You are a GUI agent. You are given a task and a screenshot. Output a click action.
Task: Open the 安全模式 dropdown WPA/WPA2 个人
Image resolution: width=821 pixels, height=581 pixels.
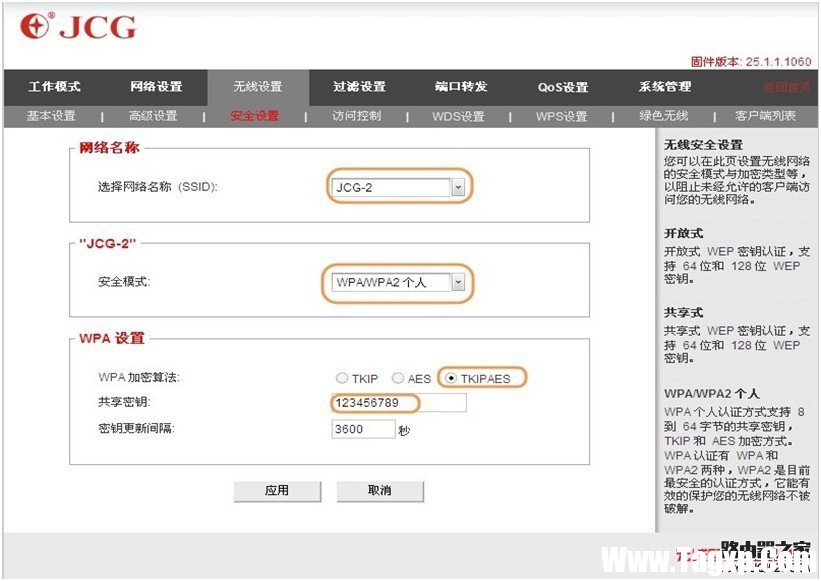click(398, 283)
